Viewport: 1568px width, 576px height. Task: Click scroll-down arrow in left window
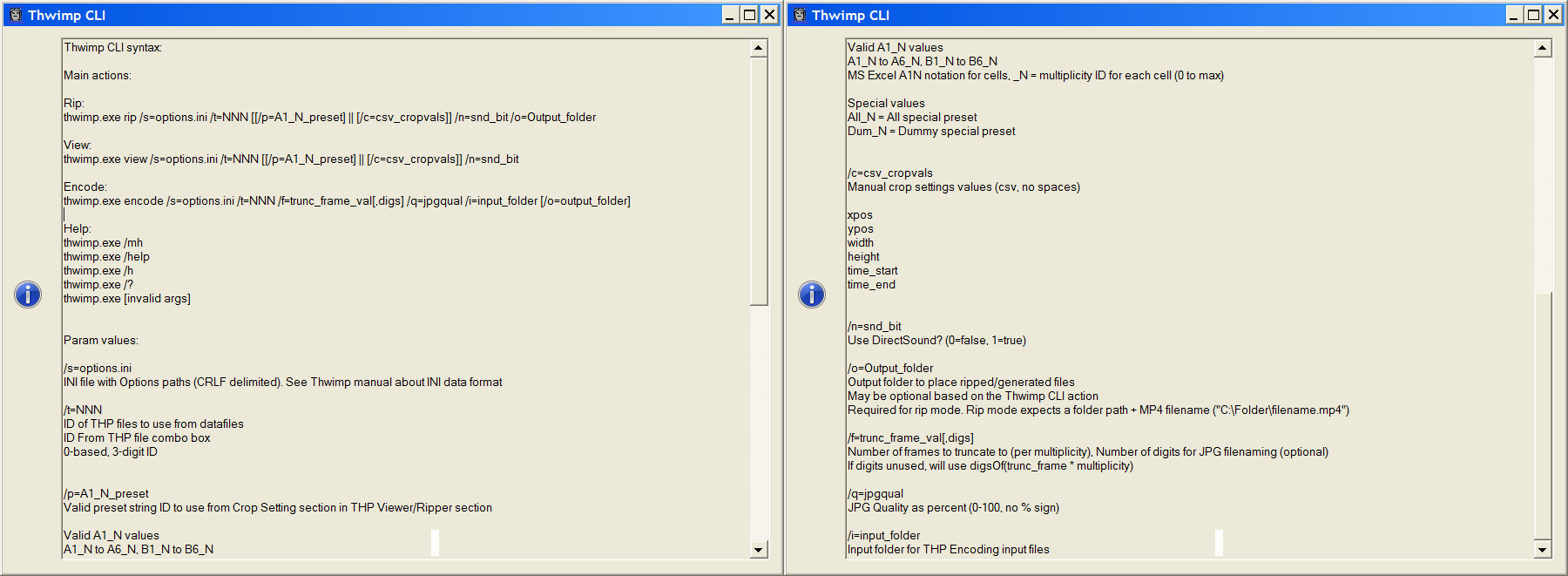(759, 549)
